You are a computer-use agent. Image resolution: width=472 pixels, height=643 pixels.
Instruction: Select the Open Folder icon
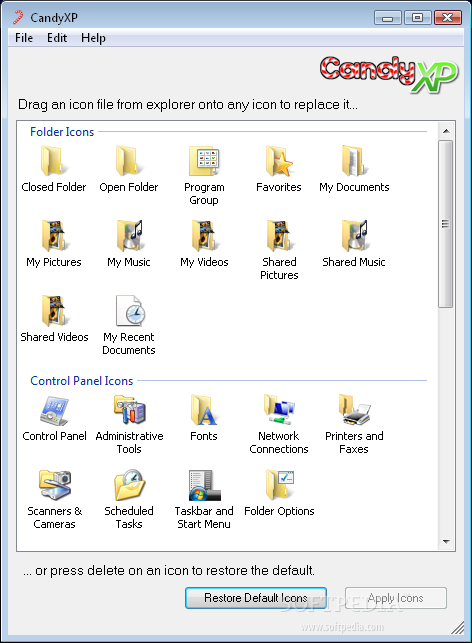129,160
